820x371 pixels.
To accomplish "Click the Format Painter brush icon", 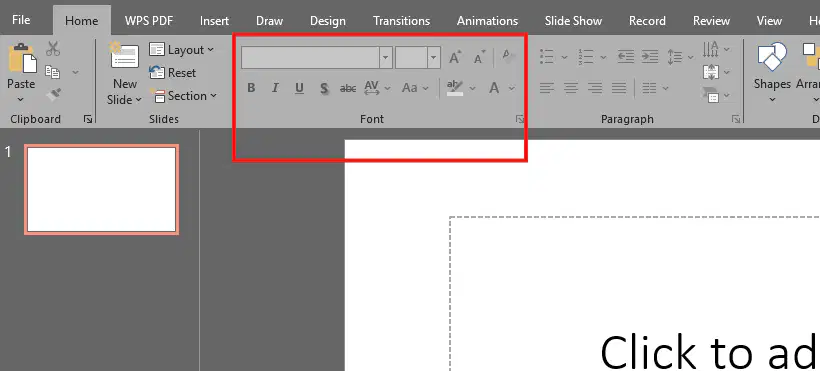I will 53,95.
